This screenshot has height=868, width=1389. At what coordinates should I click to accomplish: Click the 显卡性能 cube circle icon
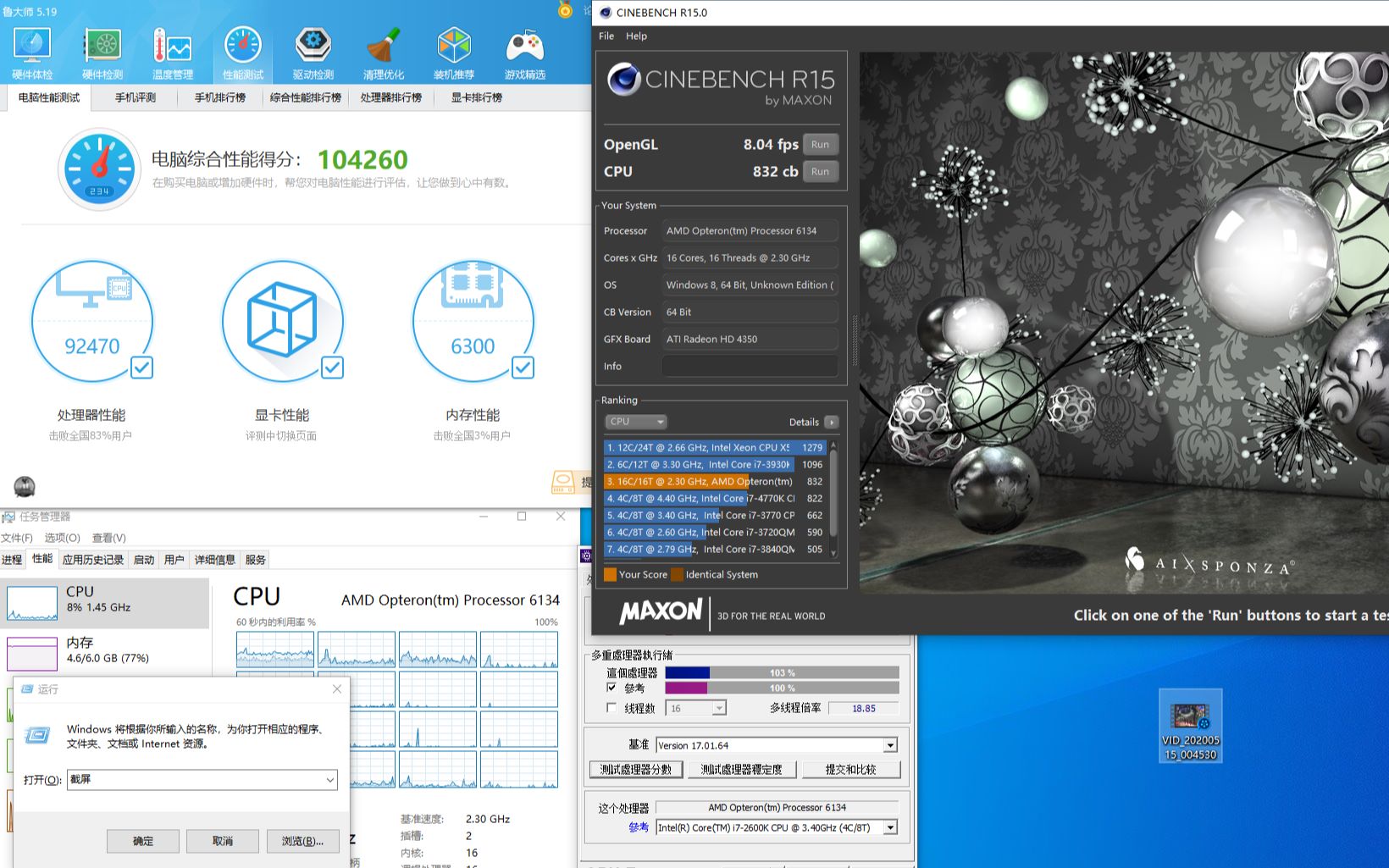pos(283,321)
